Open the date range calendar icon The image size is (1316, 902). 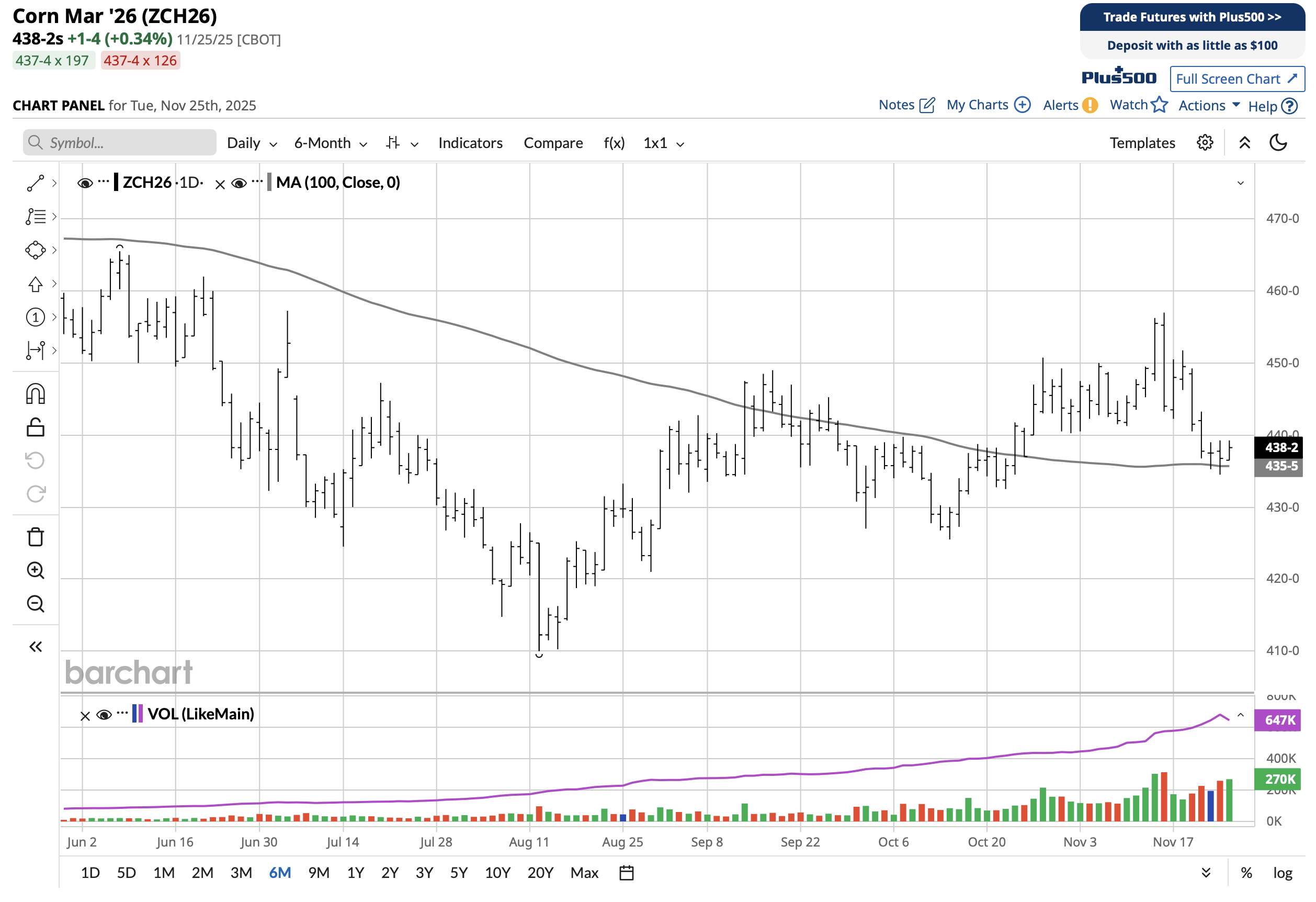coord(626,873)
